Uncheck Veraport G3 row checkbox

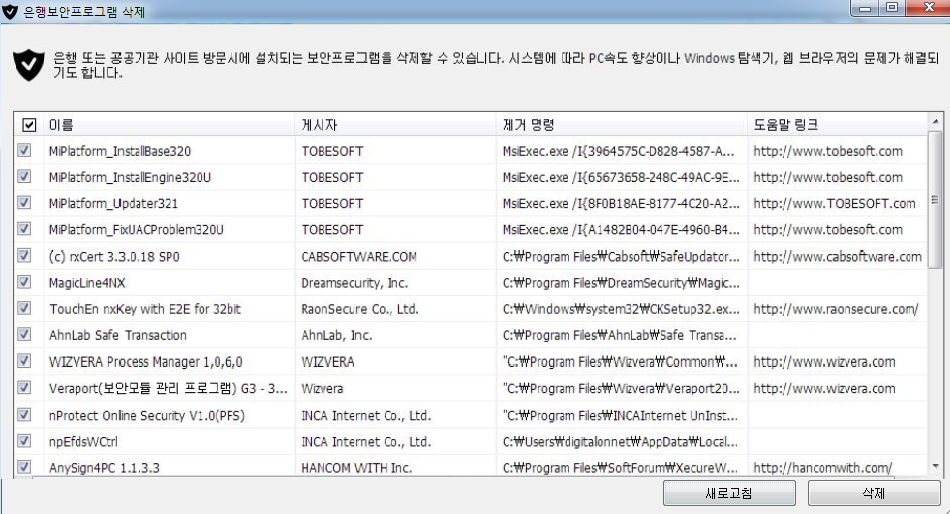coord(24,388)
